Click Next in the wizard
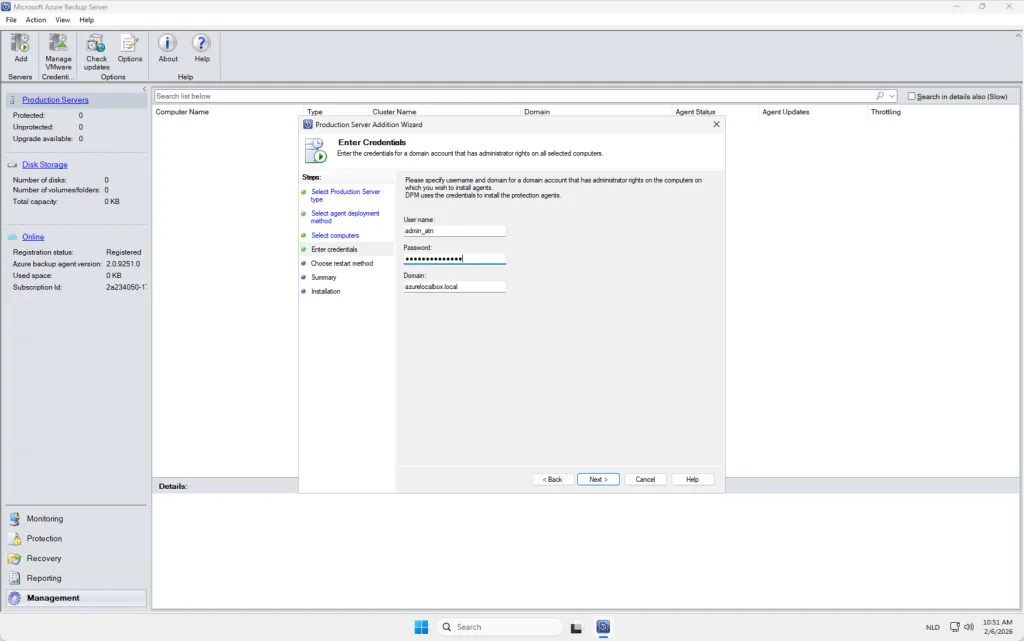Viewport: 1024px width, 641px height. 598,479
